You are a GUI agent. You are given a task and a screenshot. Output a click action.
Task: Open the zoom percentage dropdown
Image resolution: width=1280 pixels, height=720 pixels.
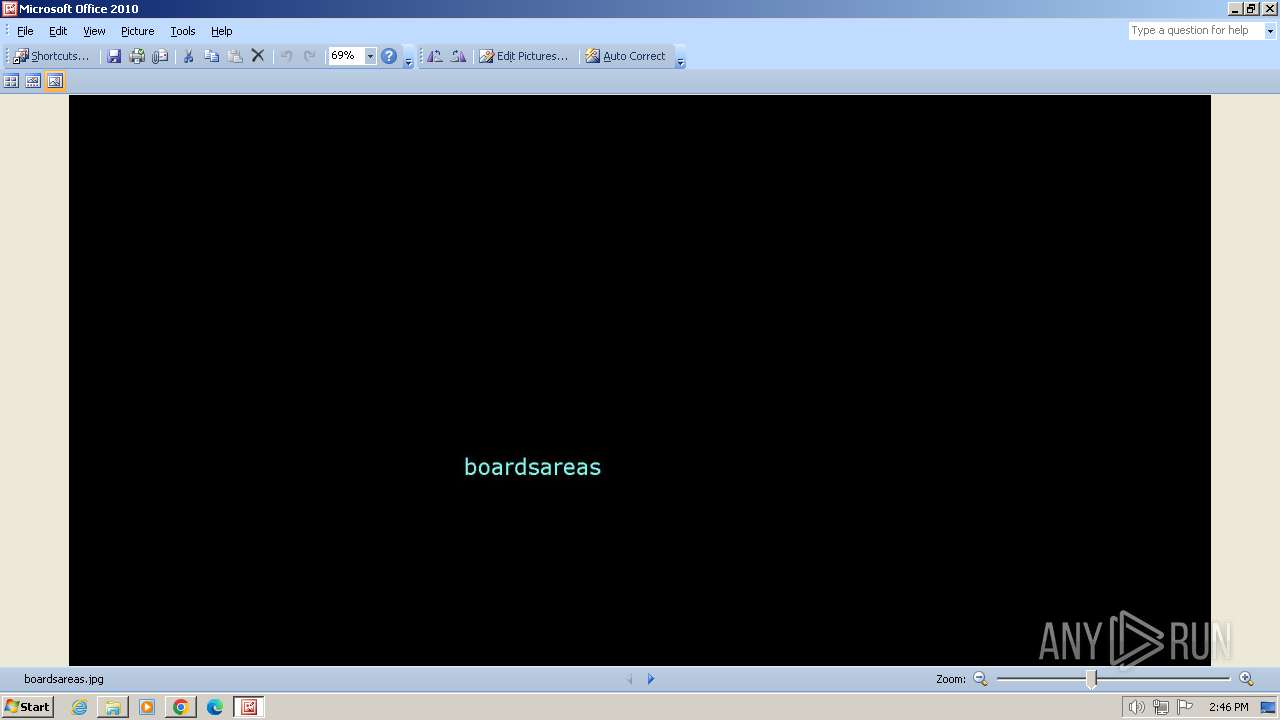click(x=370, y=56)
